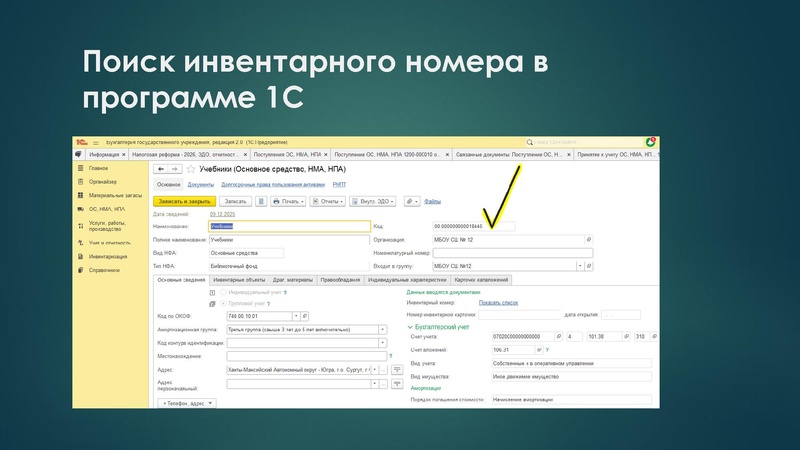
Task: Open Долгосрочные права пользования активами link
Action: (x=273, y=185)
